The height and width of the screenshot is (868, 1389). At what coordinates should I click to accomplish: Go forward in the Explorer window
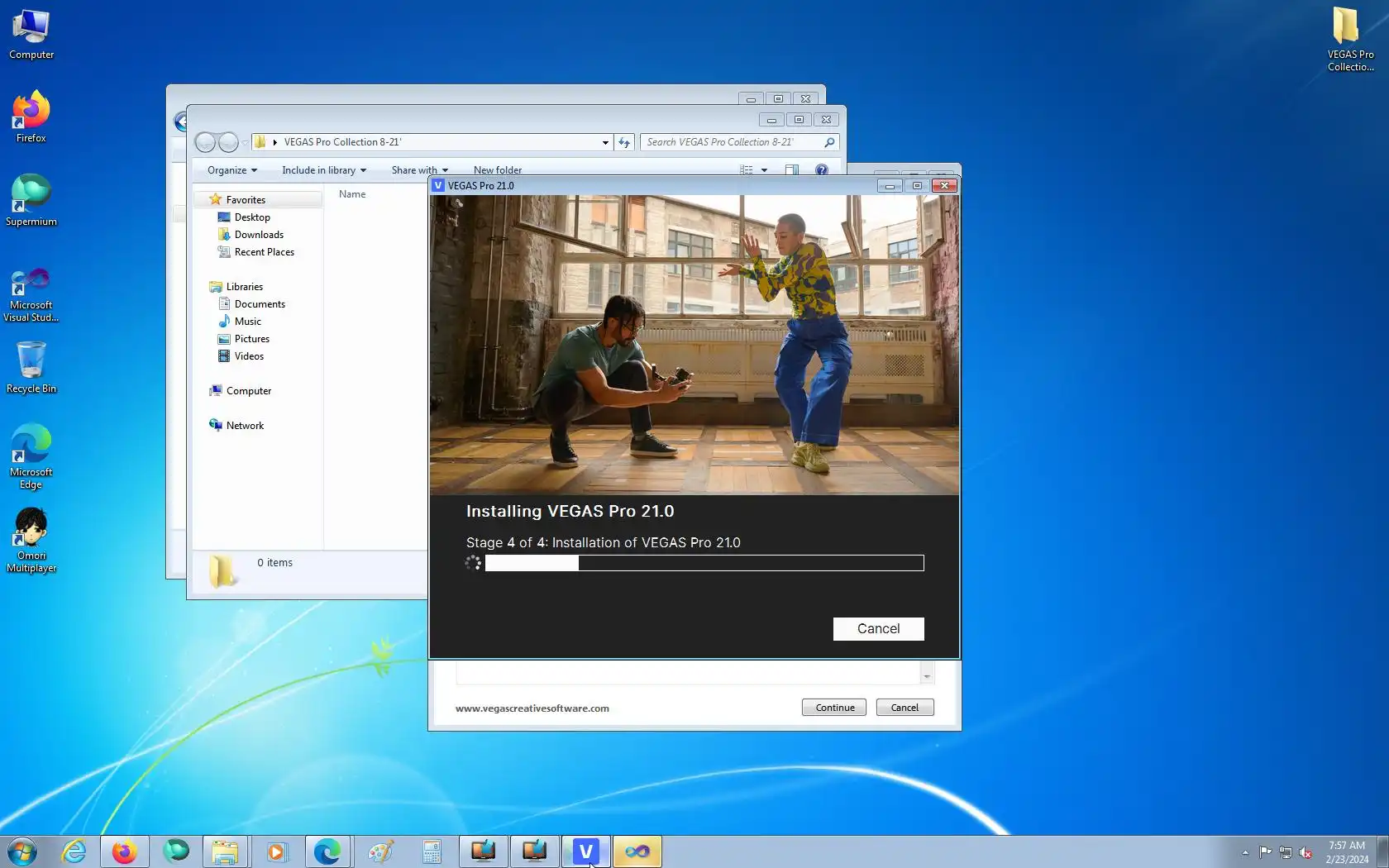tap(228, 142)
